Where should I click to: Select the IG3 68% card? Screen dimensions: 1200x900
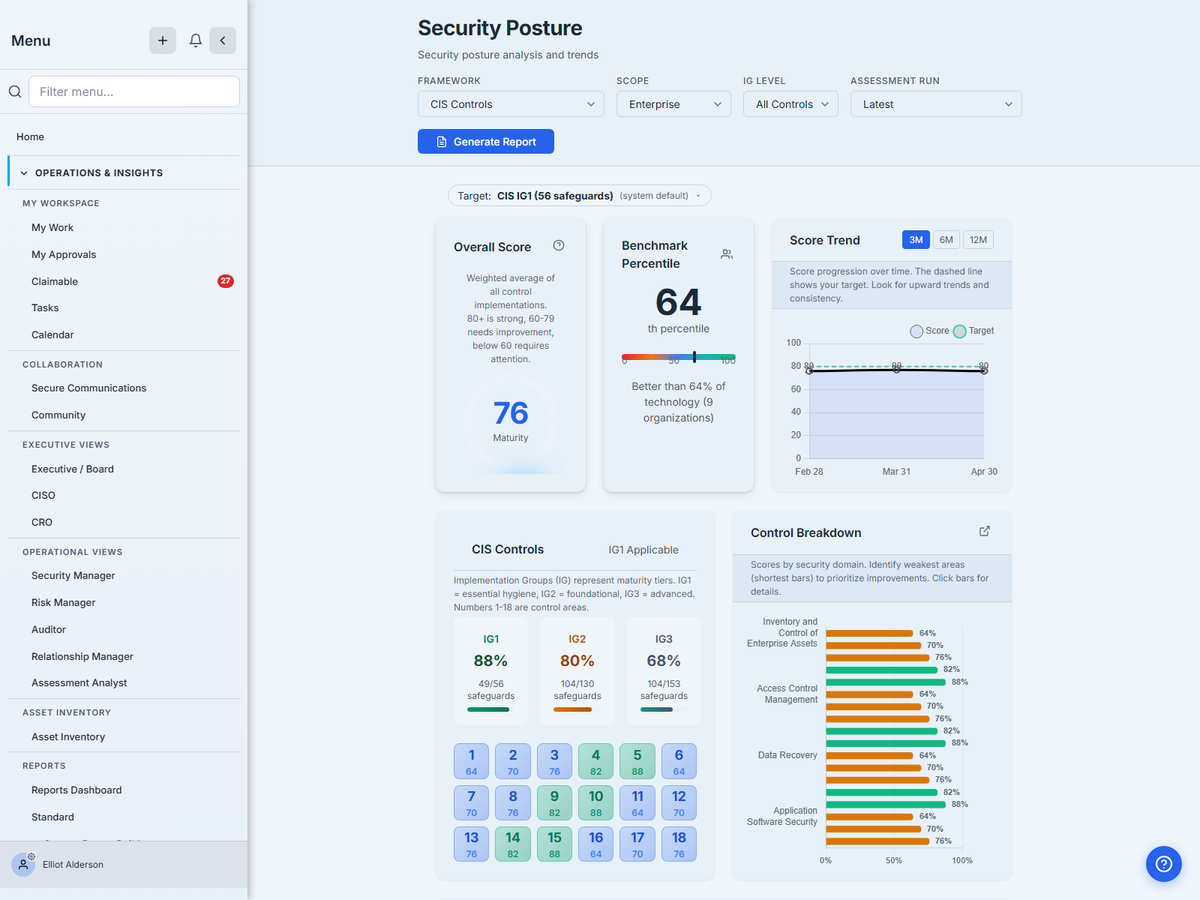(664, 671)
